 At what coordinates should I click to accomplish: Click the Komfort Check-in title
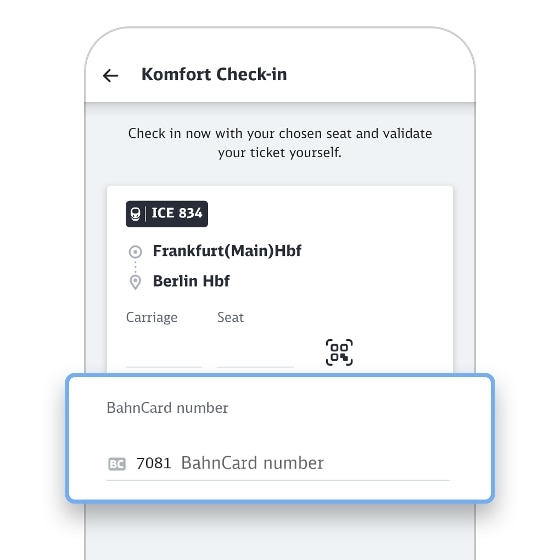coord(214,74)
